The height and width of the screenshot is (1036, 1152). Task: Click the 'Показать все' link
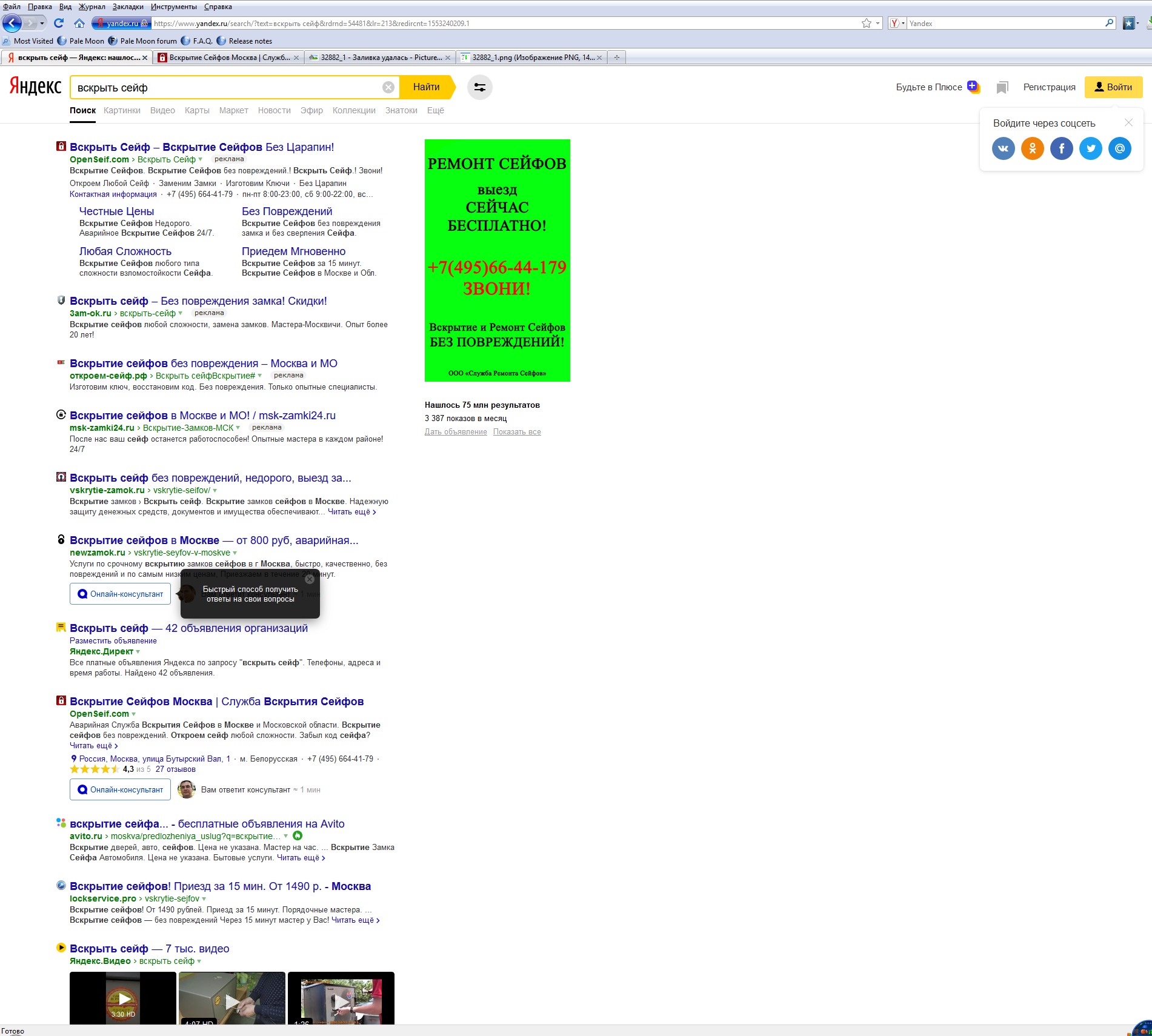point(517,432)
